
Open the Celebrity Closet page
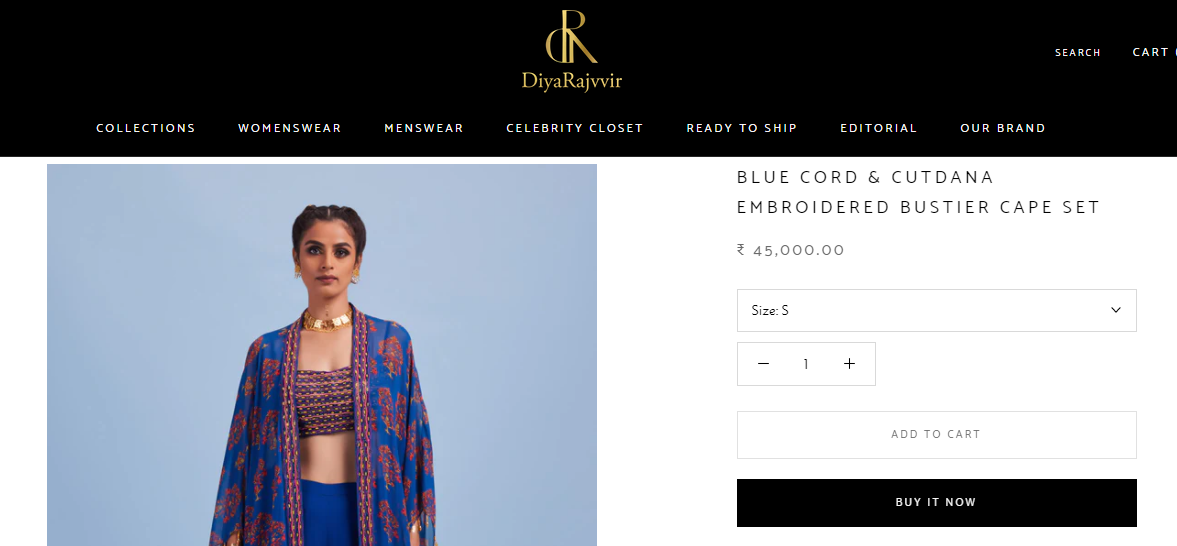[575, 128]
